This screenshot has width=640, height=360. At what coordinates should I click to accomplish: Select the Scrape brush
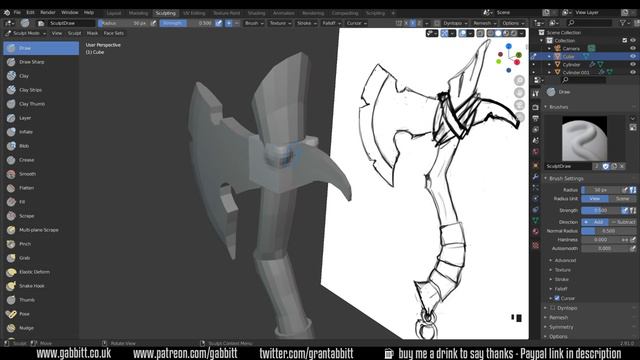coord(41,216)
